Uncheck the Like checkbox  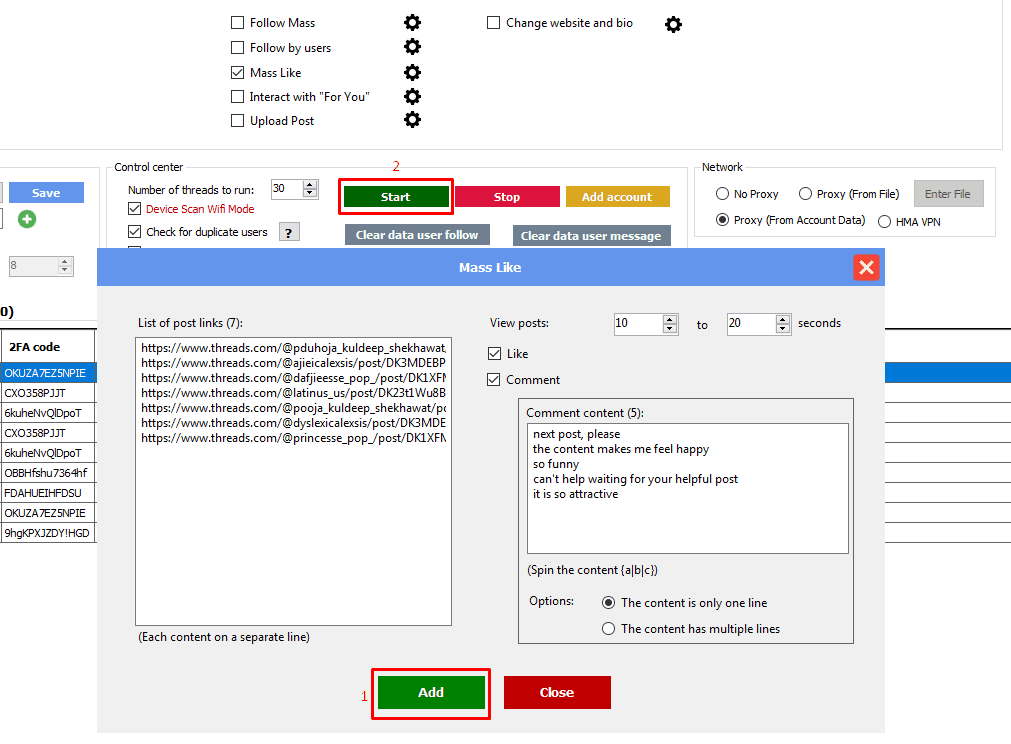[494, 354]
